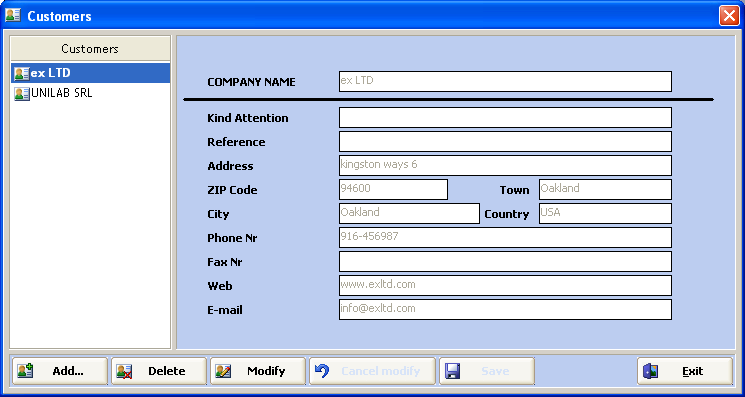This screenshot has height=397, width=745.
Task: Click the Customers list column header
Action: click(90, 48)
